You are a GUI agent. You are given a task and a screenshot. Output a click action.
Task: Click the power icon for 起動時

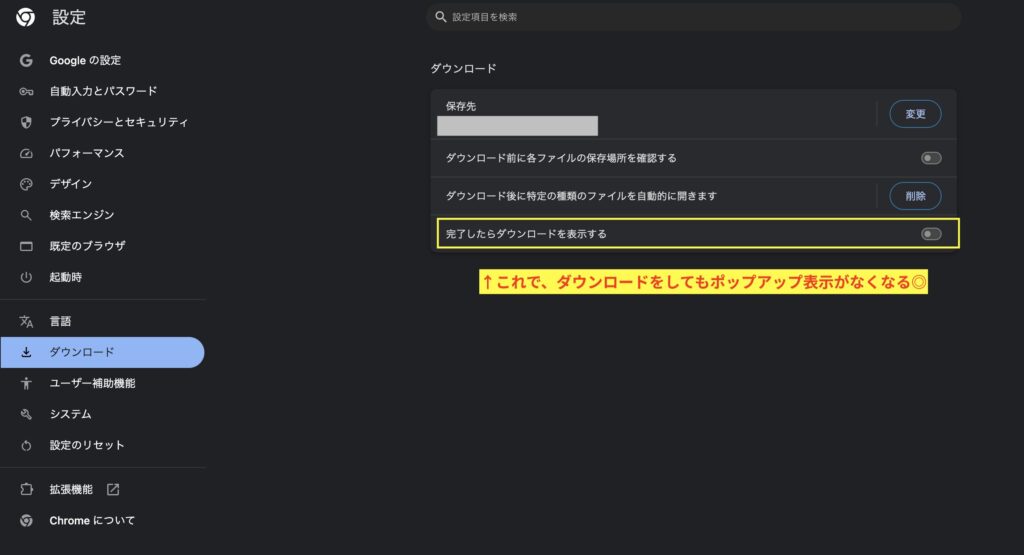tap(27, 277)
